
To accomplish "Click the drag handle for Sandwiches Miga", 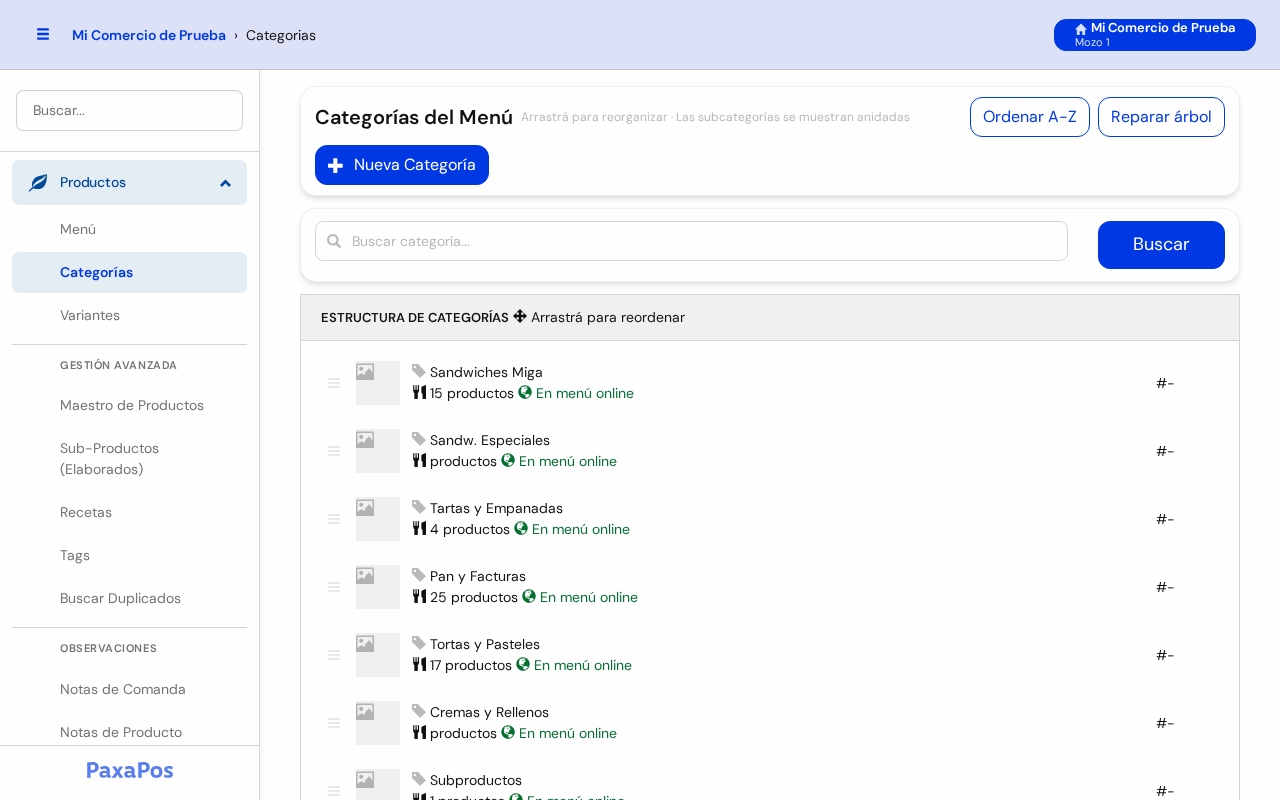I will coord(334,383).
